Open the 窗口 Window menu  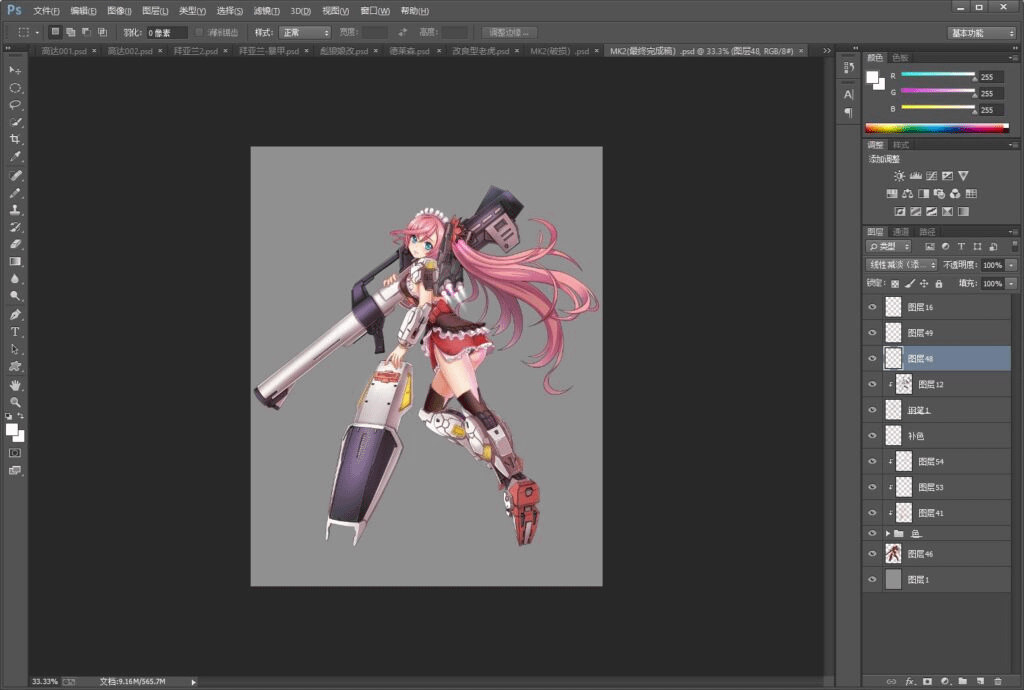(375, 11)
